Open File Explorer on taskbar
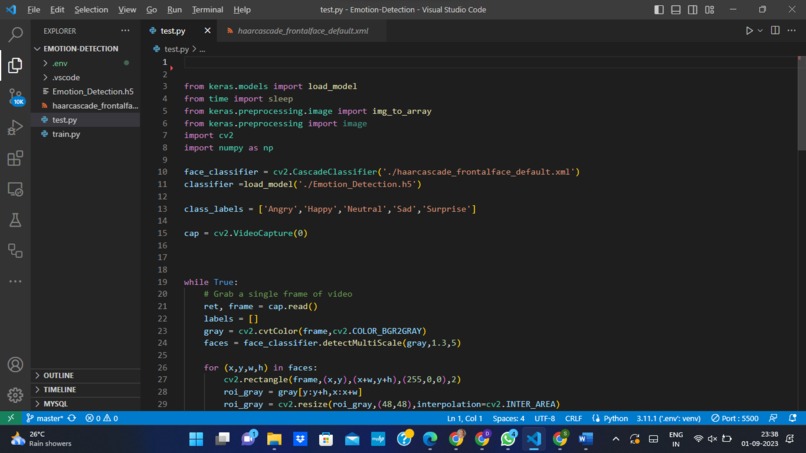The height and width of the screenshot is (453, 806). click(x=274, y=439)
